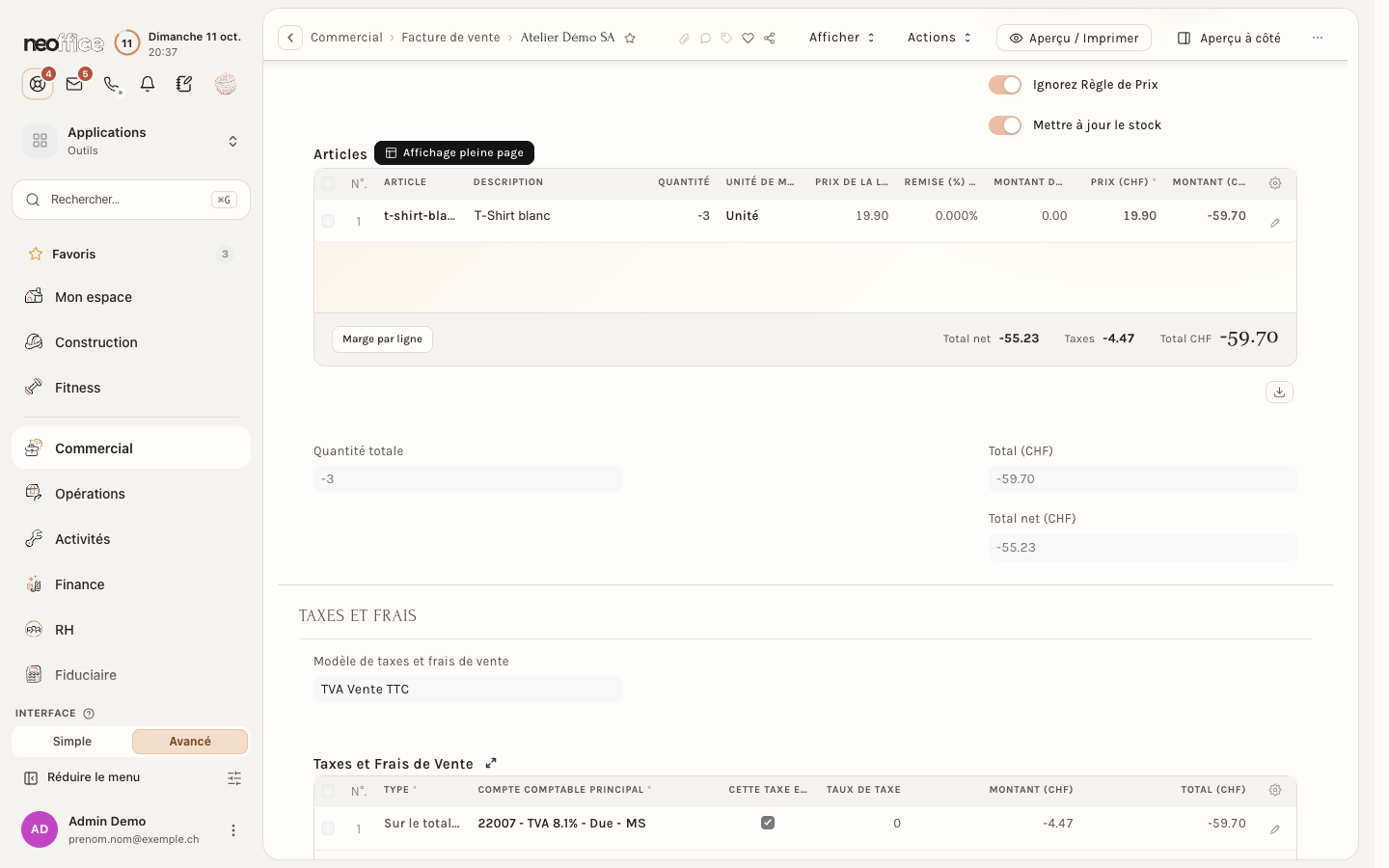The height and width of the screenshot is (868, 1389).
Task: Click the share icon in header
Action: 770,38
